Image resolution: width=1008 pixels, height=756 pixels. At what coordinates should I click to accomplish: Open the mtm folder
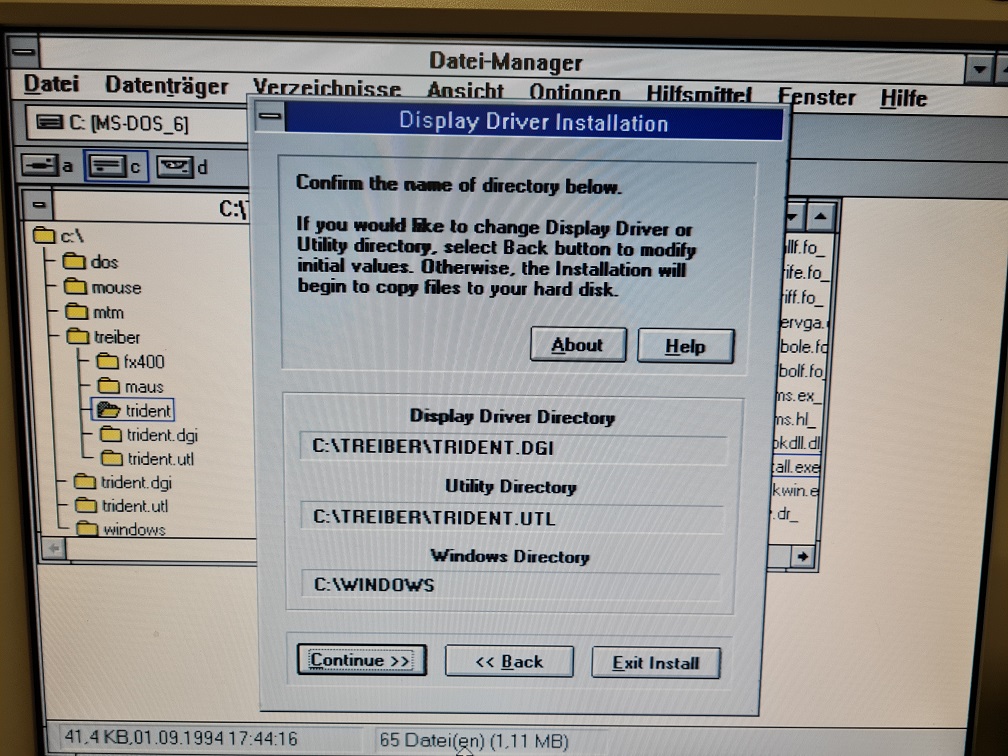pos(94,312)
